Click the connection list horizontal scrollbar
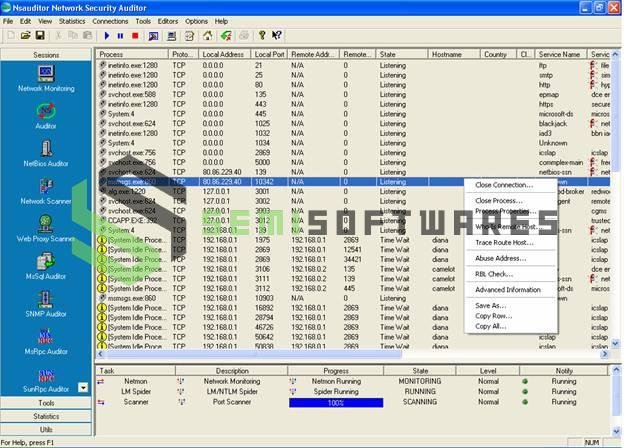Viewport: 624px width, 448px height. coord(352,354)
